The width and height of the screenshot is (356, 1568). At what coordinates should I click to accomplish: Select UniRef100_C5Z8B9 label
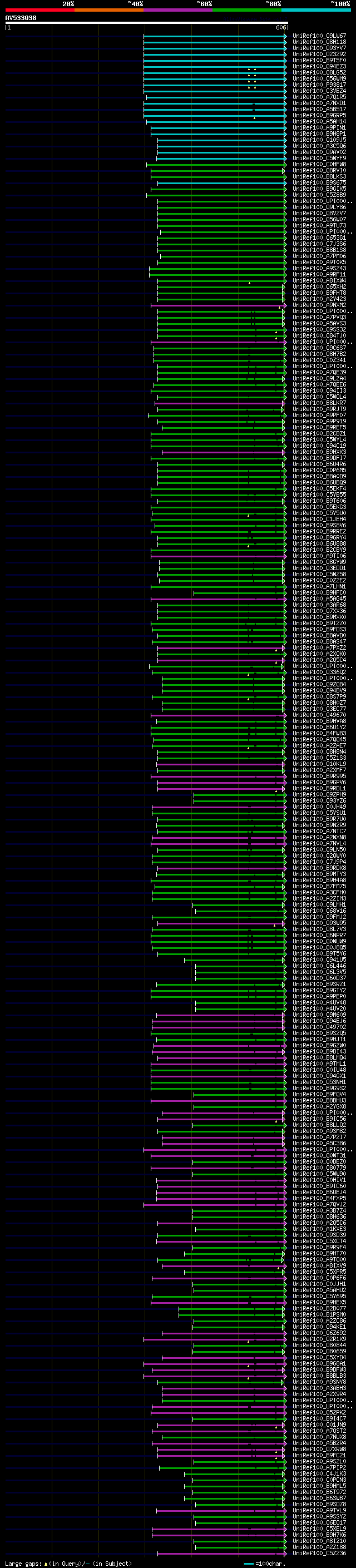click(319, 195)
